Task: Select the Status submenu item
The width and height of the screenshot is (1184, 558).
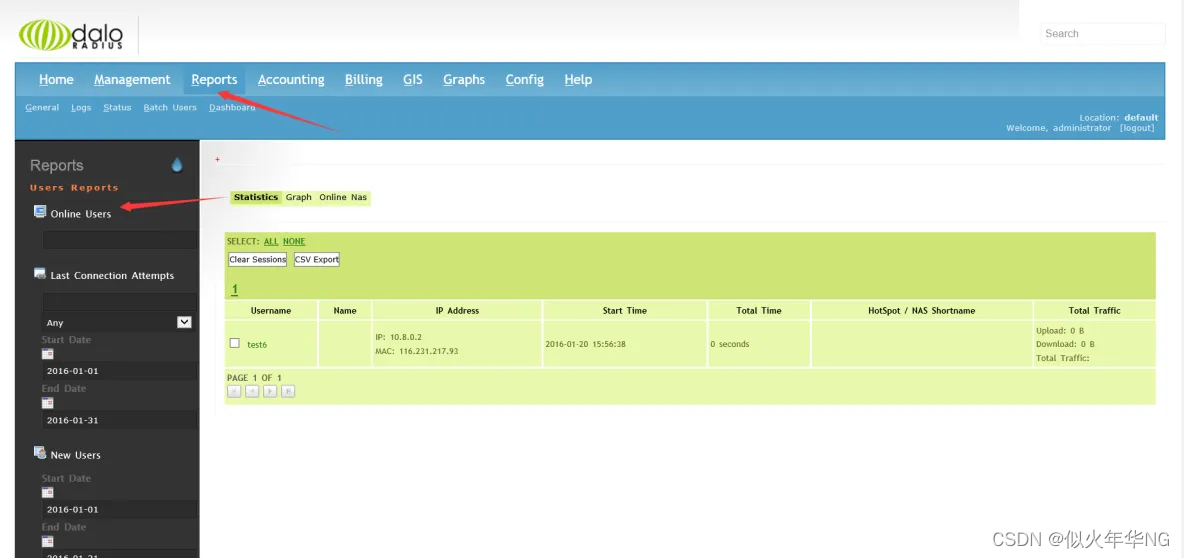Action: (x=117, y=107)
